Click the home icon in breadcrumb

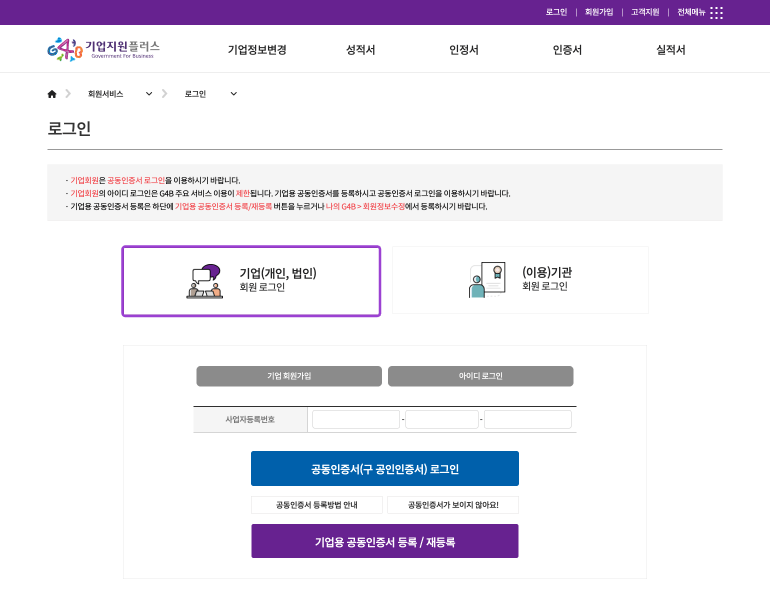[x=52, y=94]
